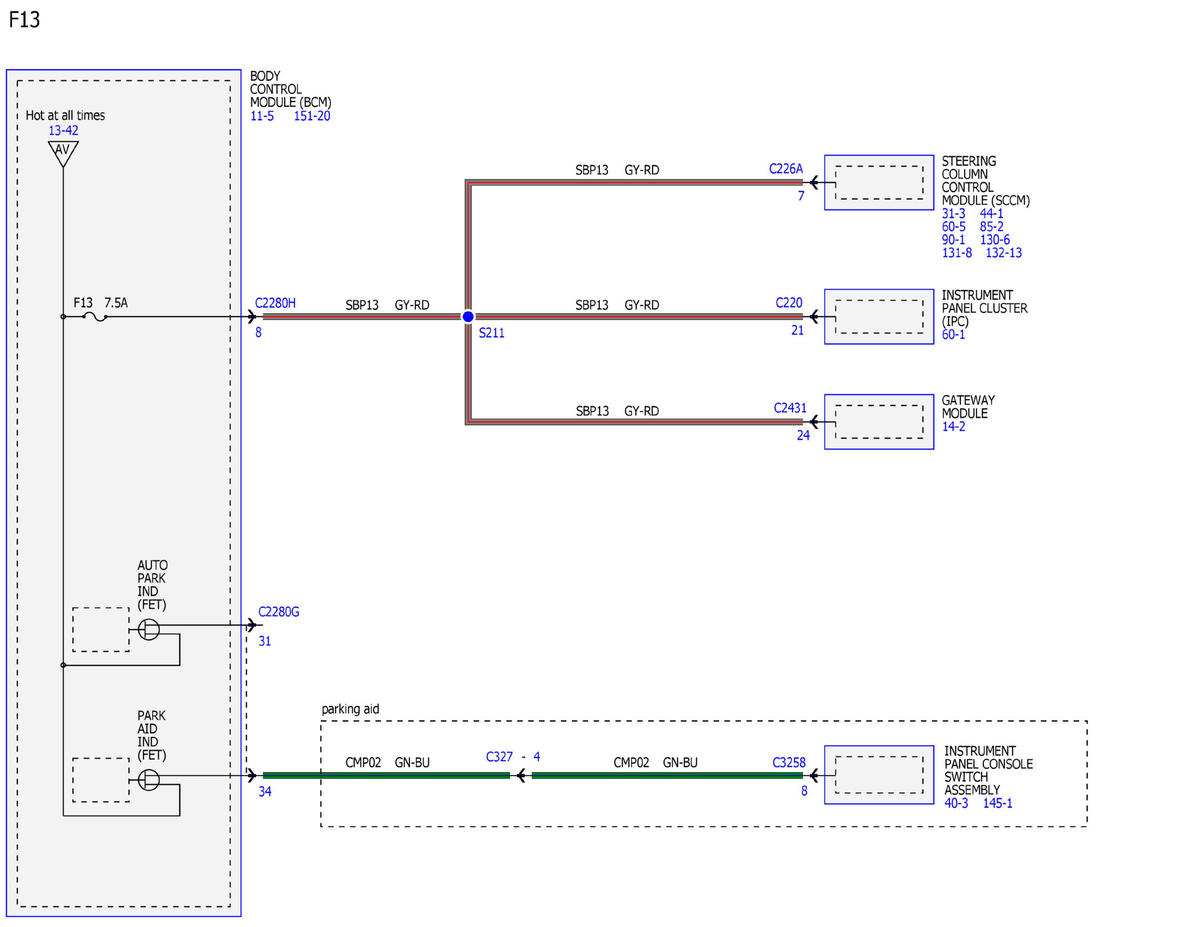Select the Gateway Module component box
Image resolution: width=1200 pixels, height=927 pixels.
879,422
